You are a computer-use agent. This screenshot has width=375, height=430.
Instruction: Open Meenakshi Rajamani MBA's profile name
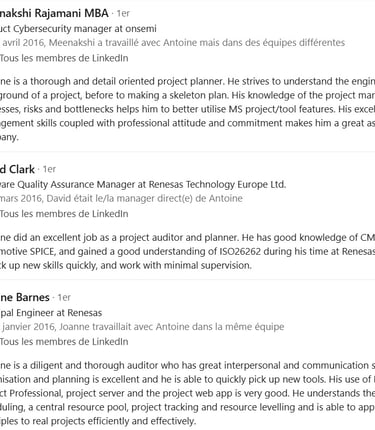[x=54, y=13]
